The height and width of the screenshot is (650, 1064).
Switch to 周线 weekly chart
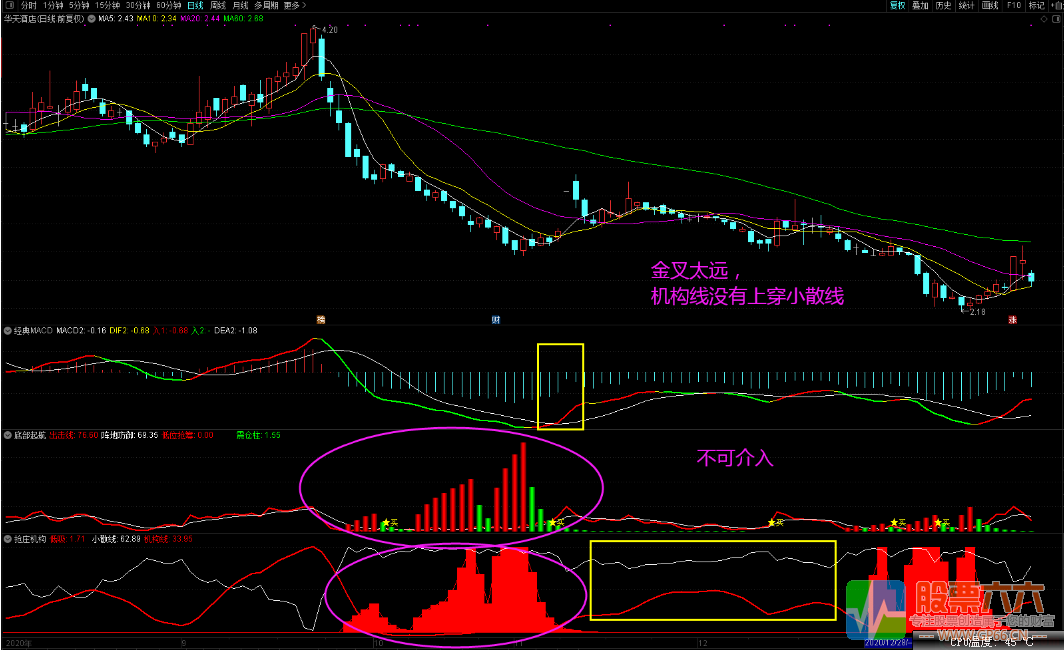(x=218, y=5)
